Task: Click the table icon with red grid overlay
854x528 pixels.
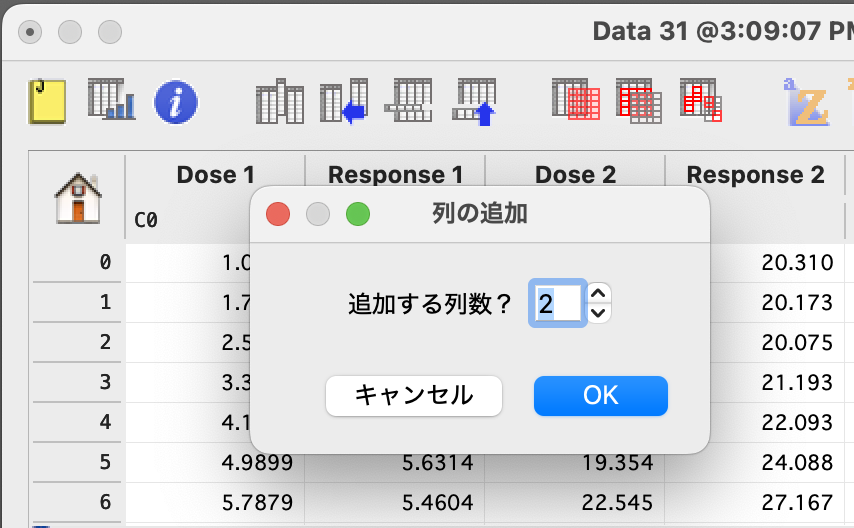Action: [576, 101]
